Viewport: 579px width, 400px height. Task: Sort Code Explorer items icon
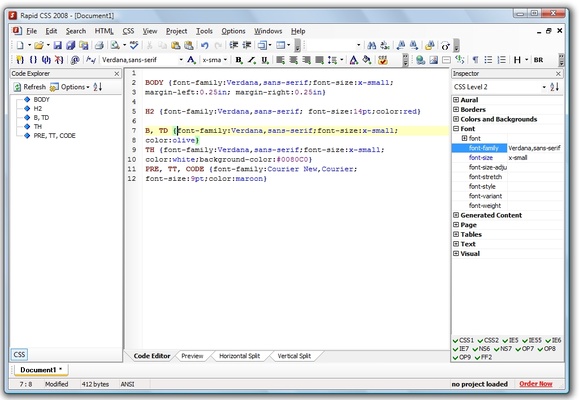click(97, 87)
